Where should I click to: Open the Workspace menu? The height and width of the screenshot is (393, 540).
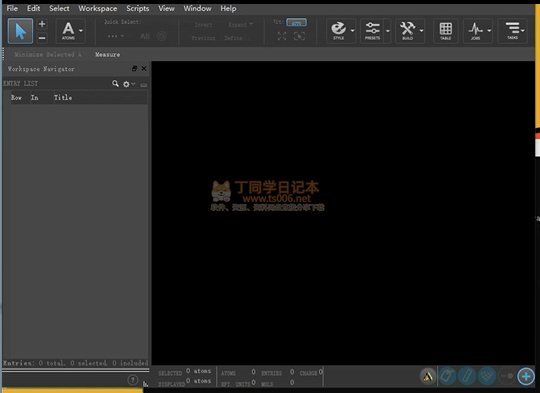tap(97, 9)
